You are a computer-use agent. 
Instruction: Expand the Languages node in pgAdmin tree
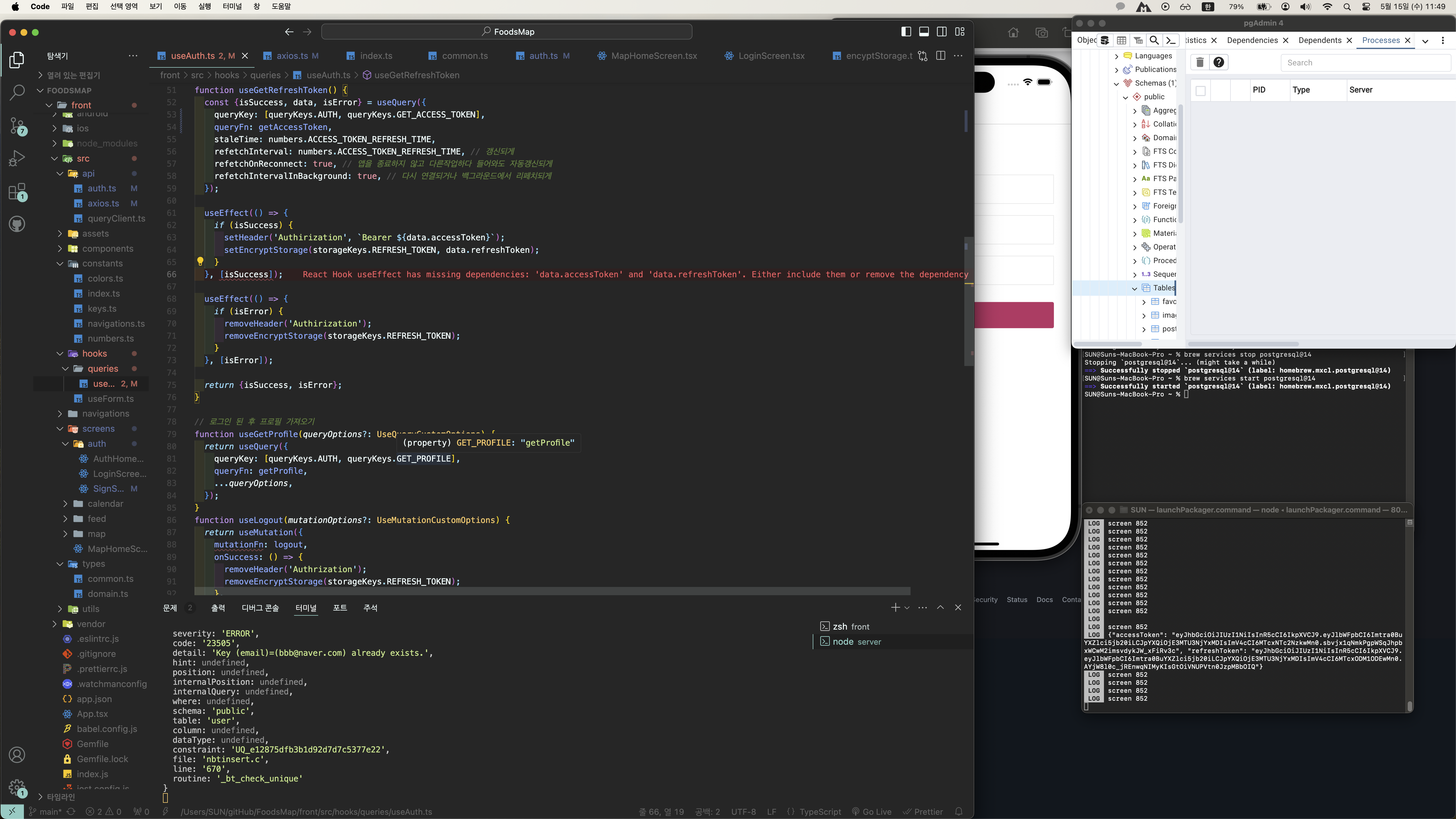coord(1116,56)
